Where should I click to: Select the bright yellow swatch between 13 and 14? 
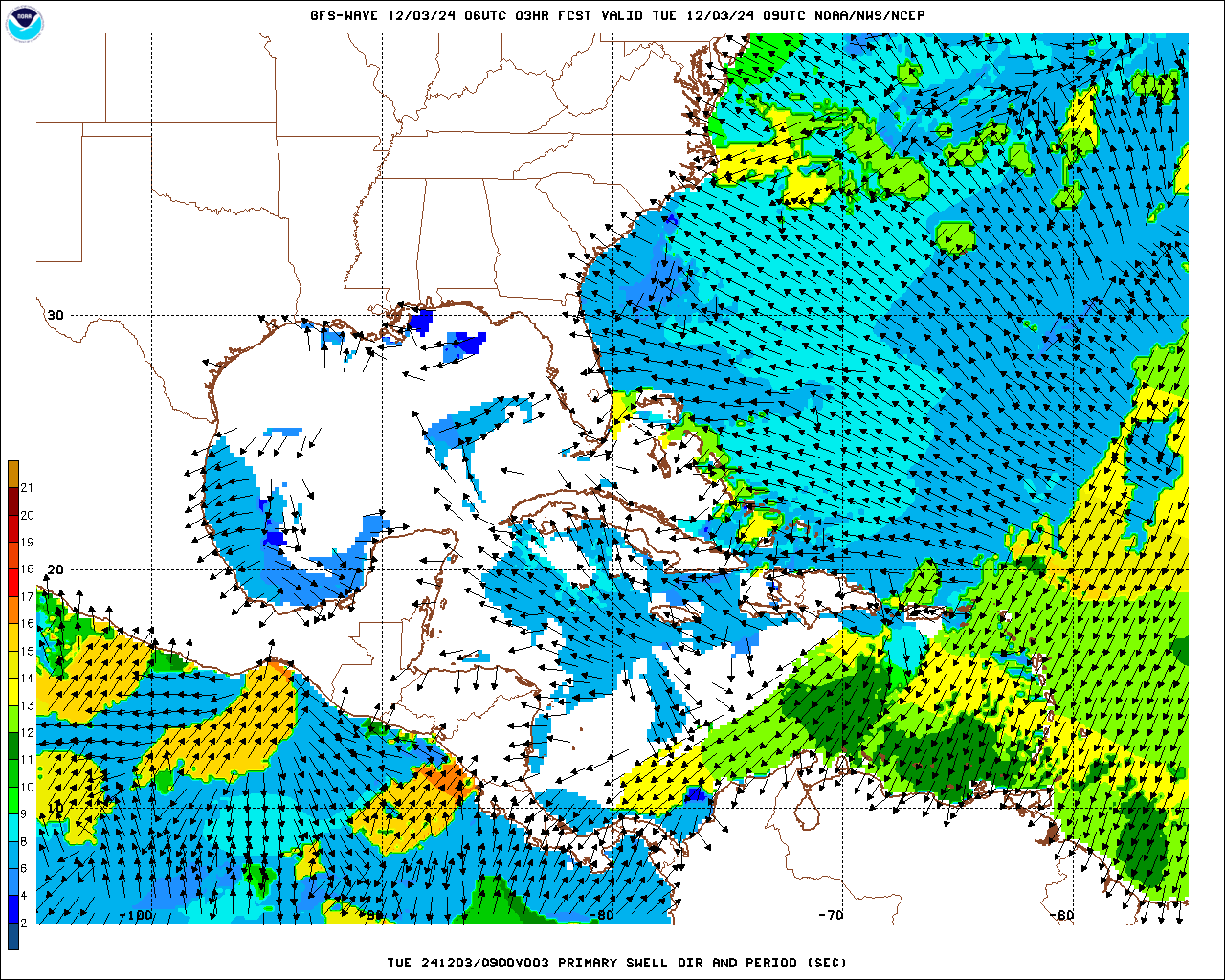coord(13,693)
